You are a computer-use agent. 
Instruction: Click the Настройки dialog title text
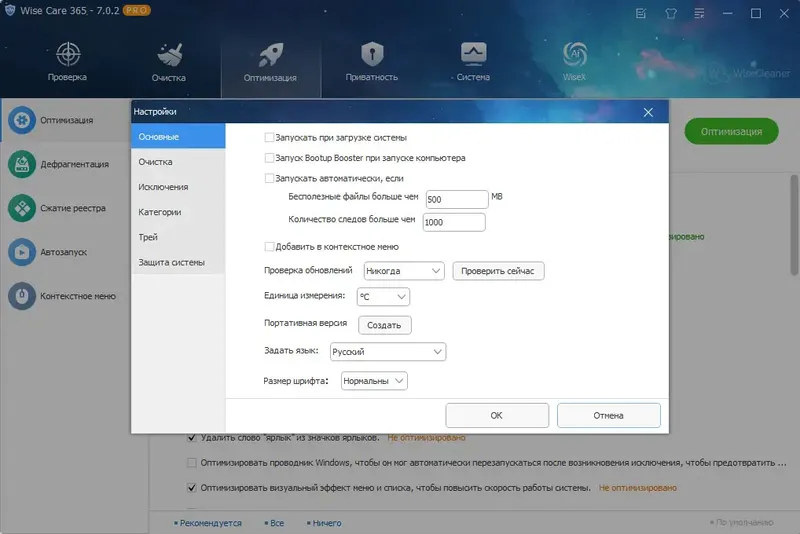[155, 112]
